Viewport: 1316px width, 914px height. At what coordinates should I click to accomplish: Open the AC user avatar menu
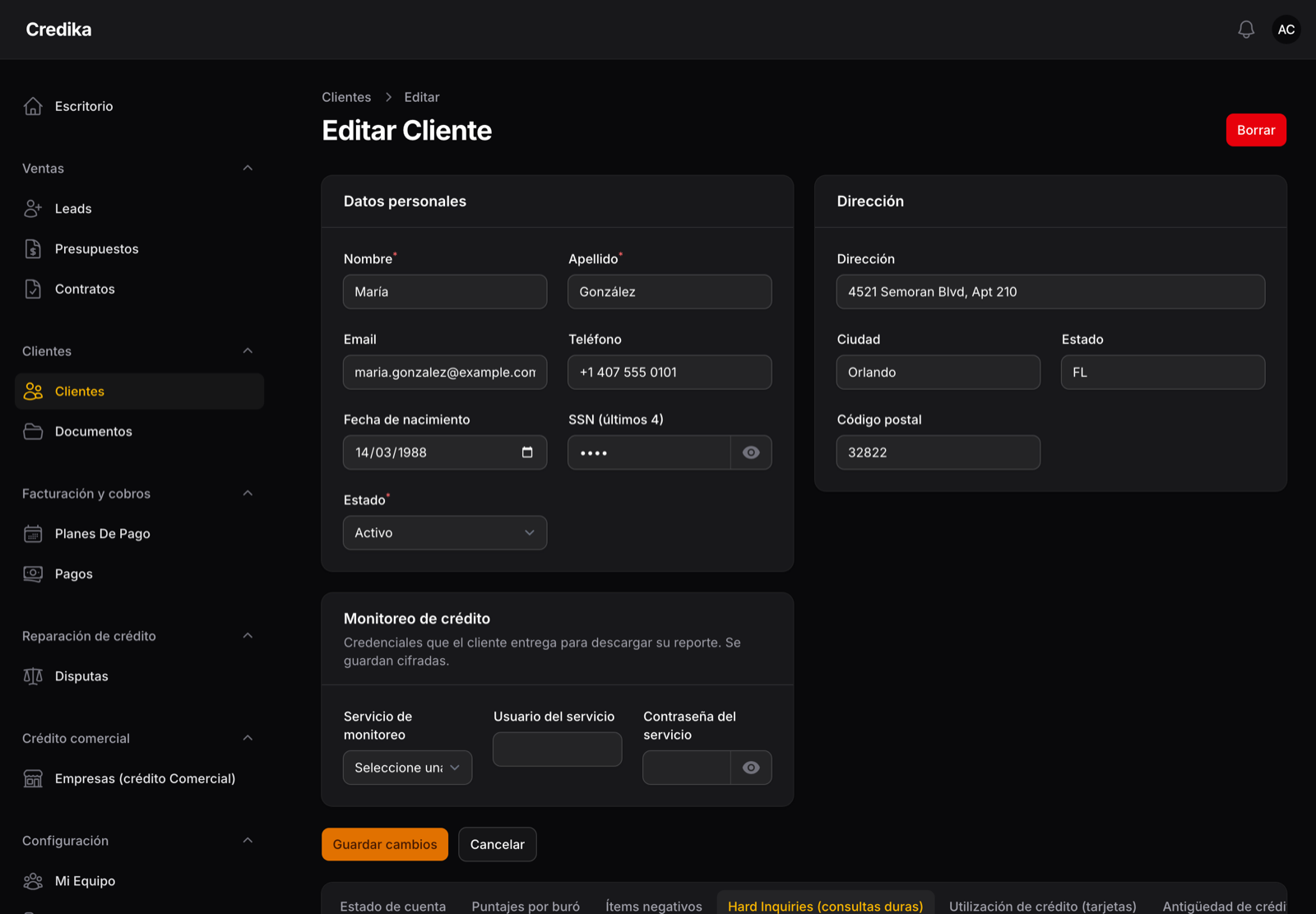click(1286, 30)
